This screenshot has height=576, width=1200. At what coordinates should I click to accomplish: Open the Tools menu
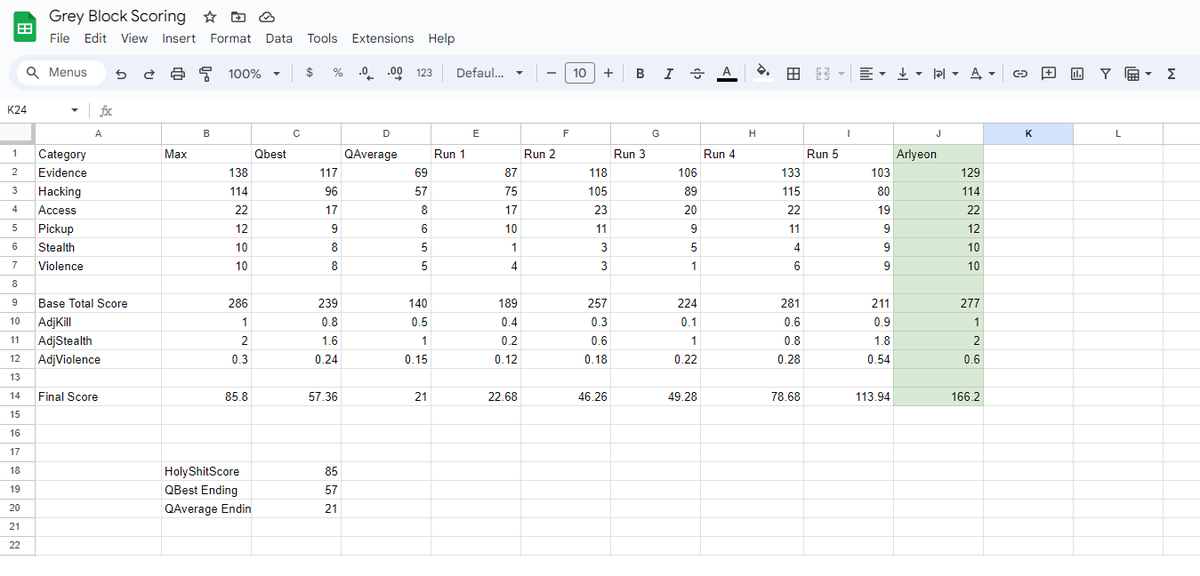coord(322,39)
